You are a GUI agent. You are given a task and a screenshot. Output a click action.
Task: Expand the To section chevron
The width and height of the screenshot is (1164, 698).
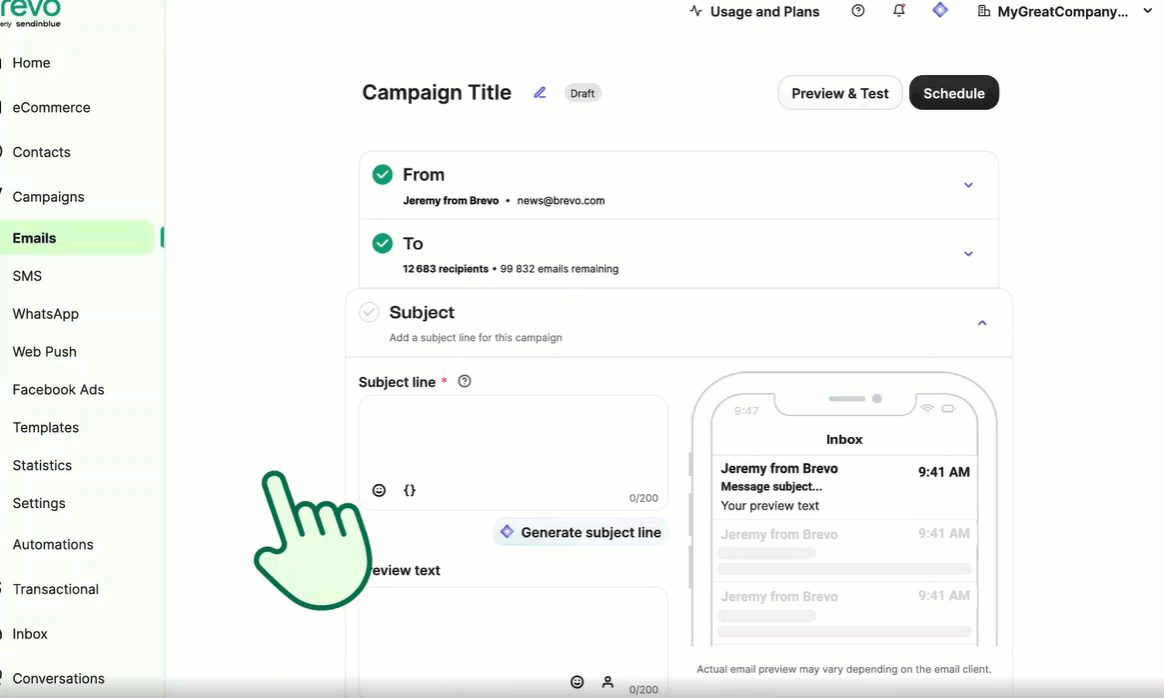pyautogui.click(x=968, y=254)
